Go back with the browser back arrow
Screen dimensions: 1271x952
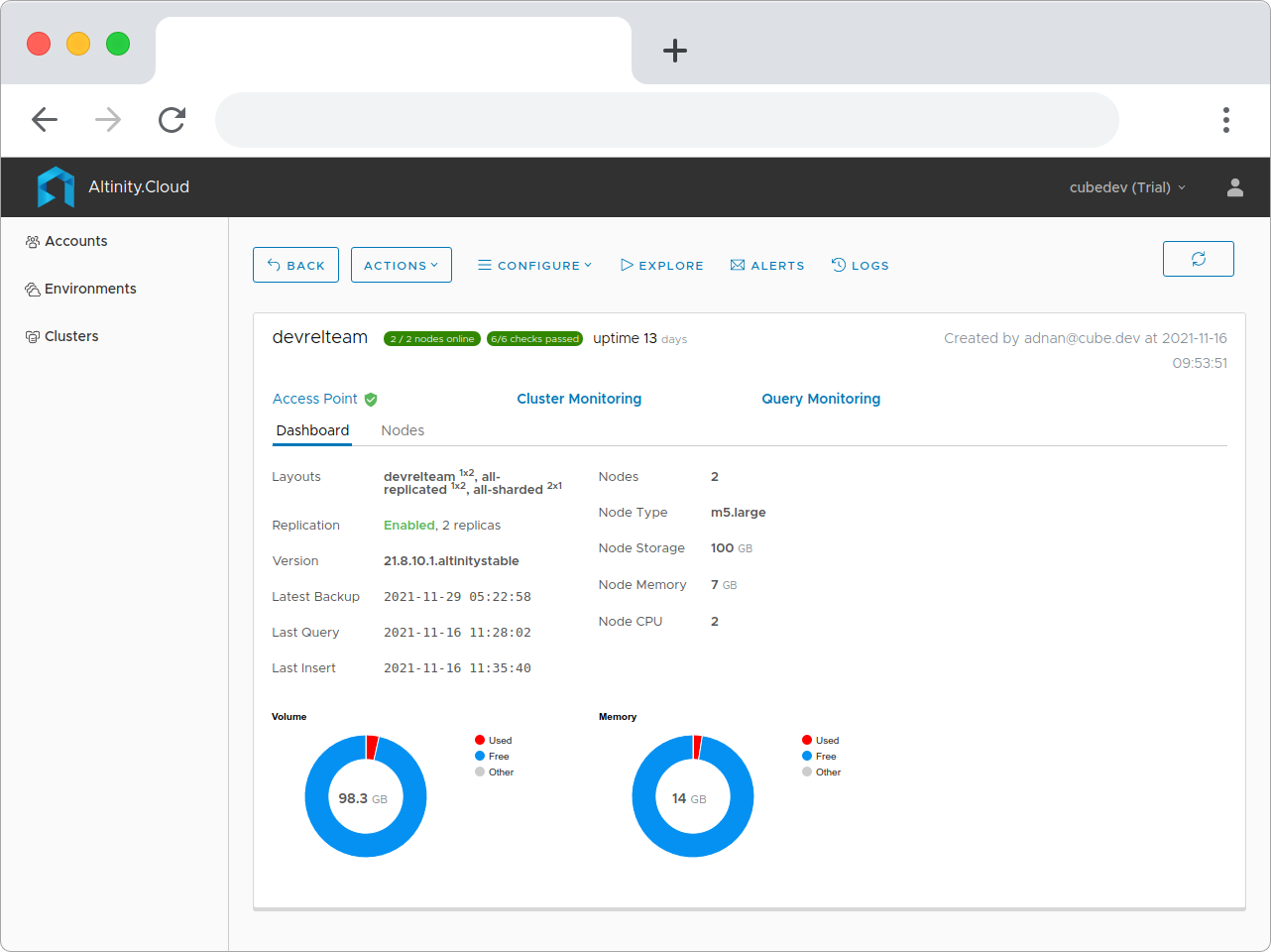45,120
